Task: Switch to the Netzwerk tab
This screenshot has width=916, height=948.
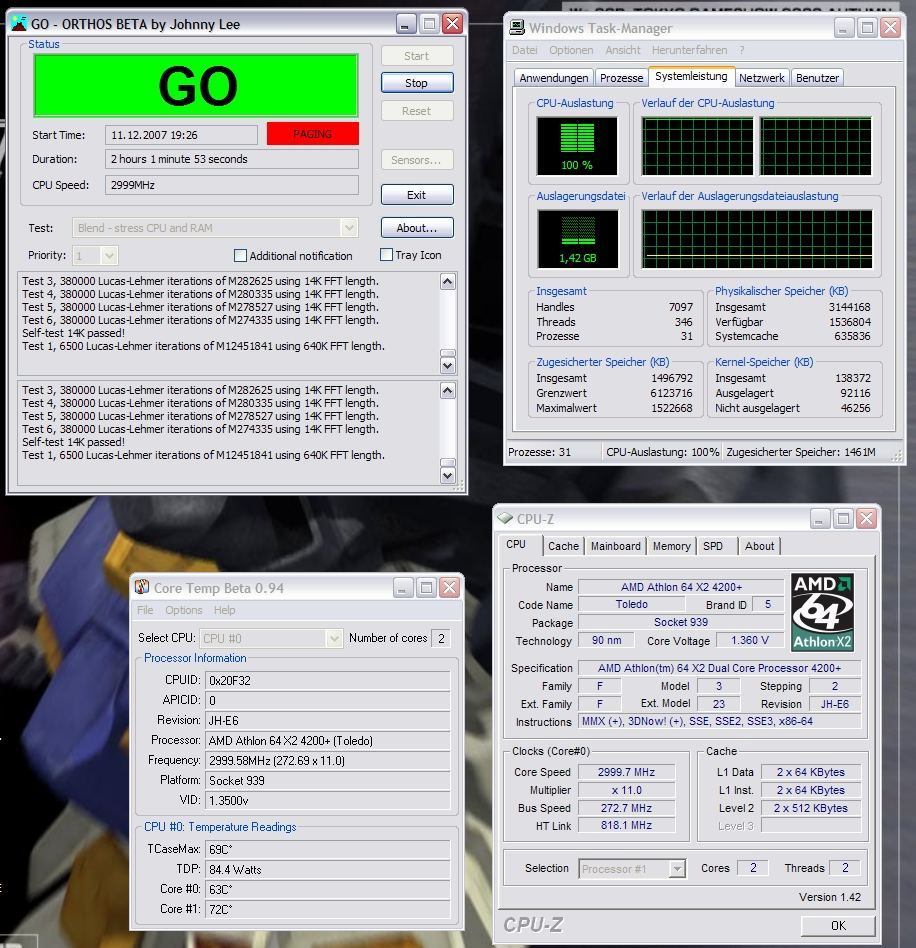Action: 761,78
